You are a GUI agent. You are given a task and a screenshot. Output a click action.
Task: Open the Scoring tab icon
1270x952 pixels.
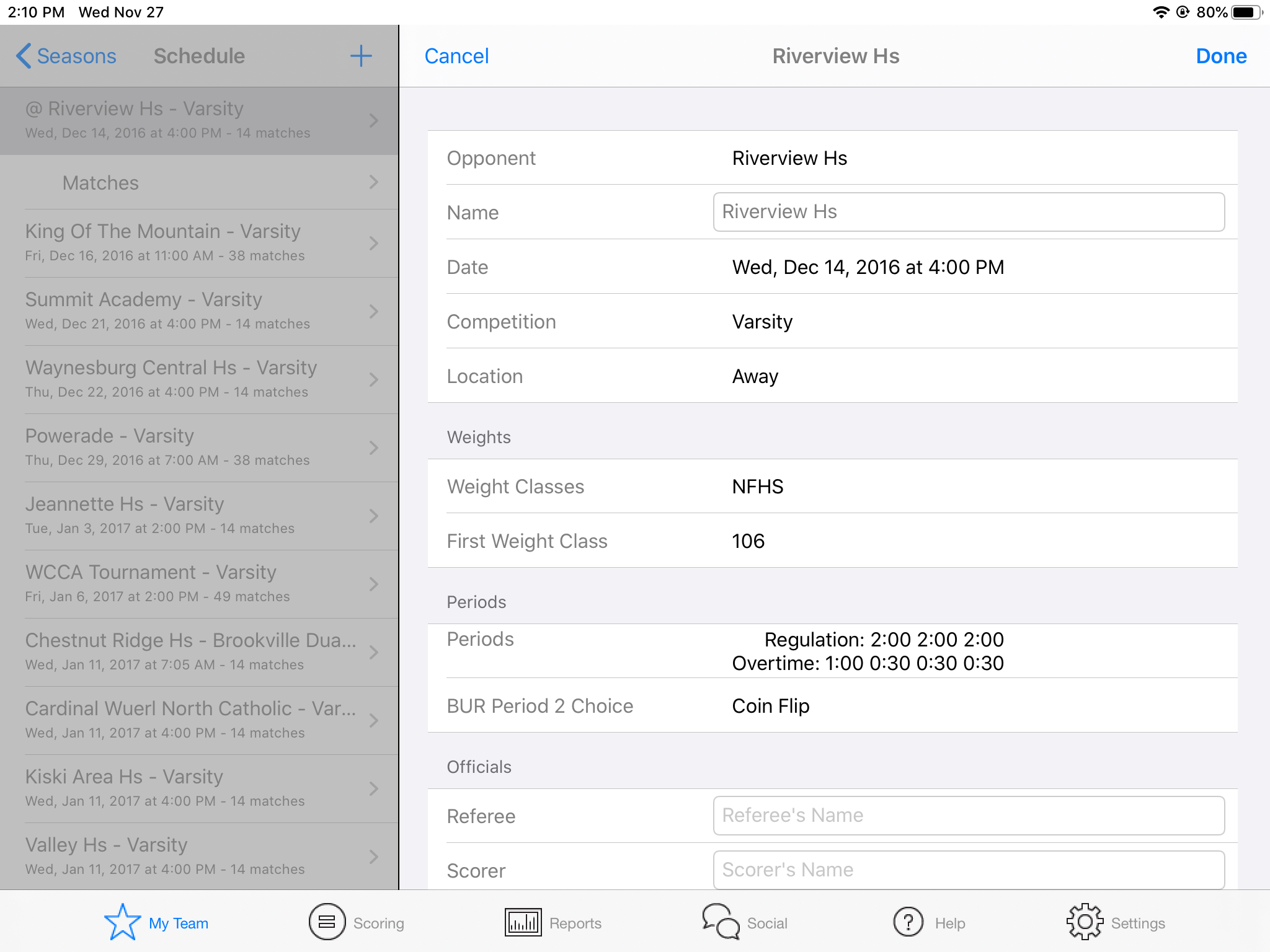[x=327, y=922]
